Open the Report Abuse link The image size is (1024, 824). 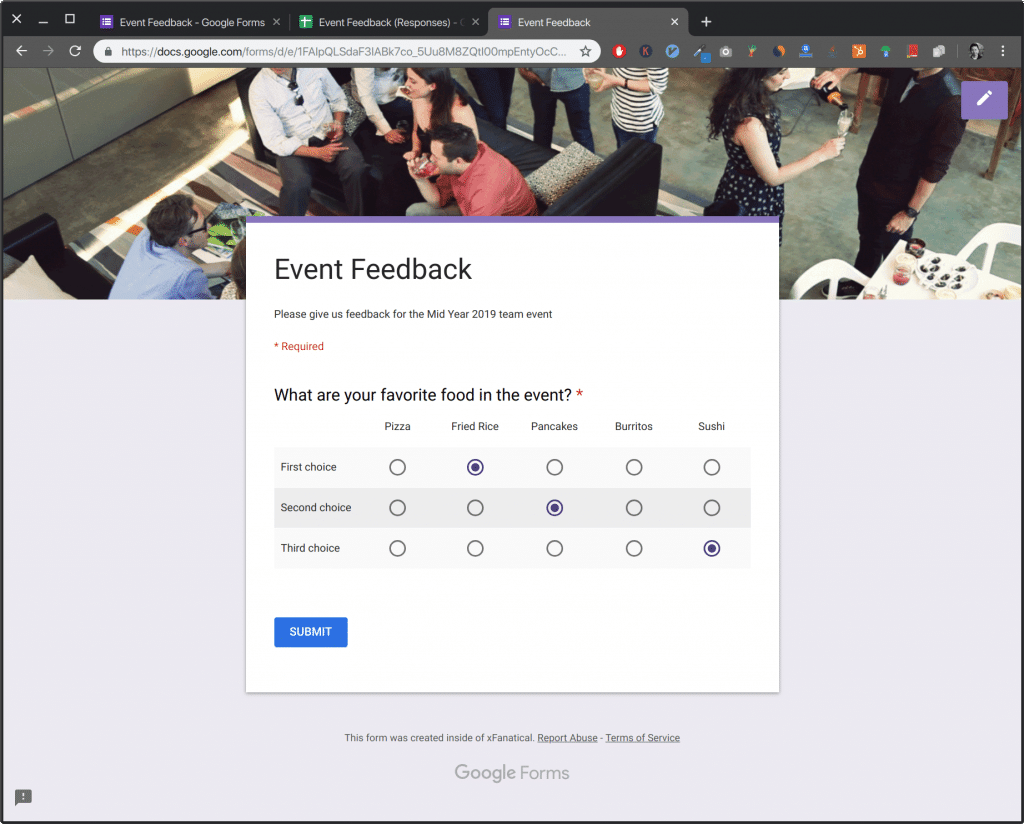click(567, 737)
